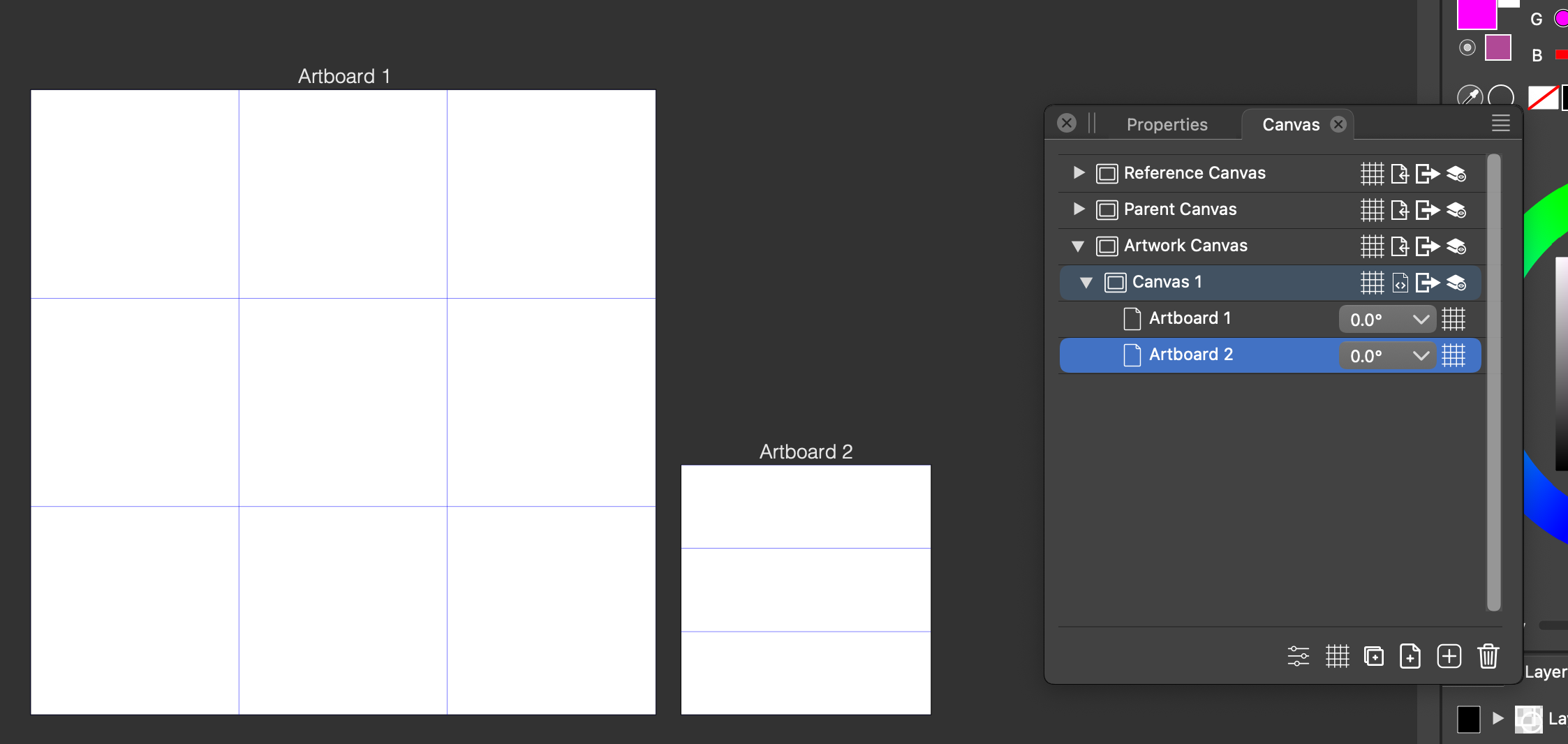Toggle grid for Artboard 2
The image size is (1568, 744).
pos(1454,355)
